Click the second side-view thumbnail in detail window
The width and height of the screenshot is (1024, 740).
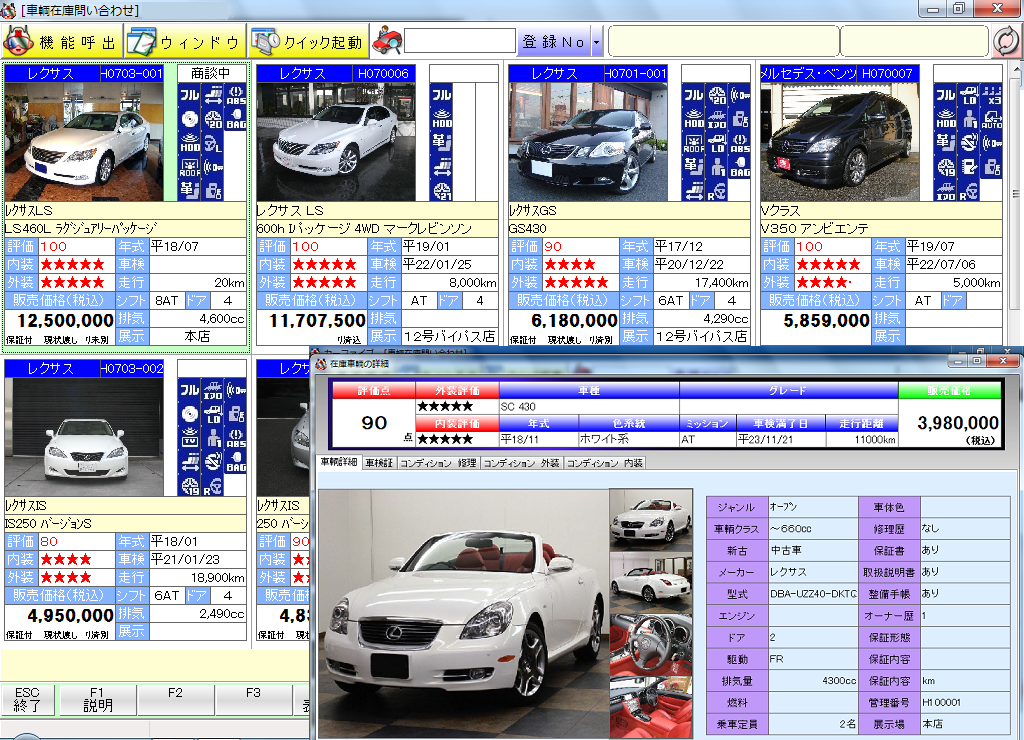(x=651, y=581)
